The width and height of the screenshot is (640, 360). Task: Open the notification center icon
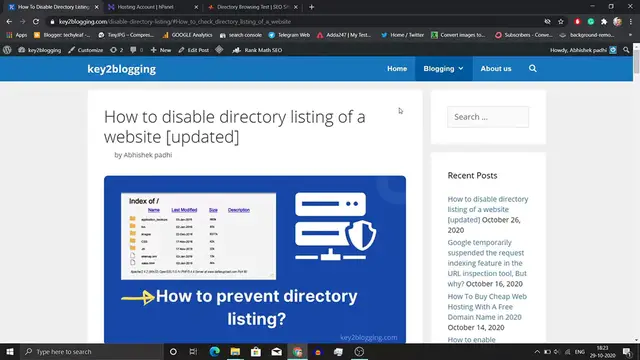(628, 351)
